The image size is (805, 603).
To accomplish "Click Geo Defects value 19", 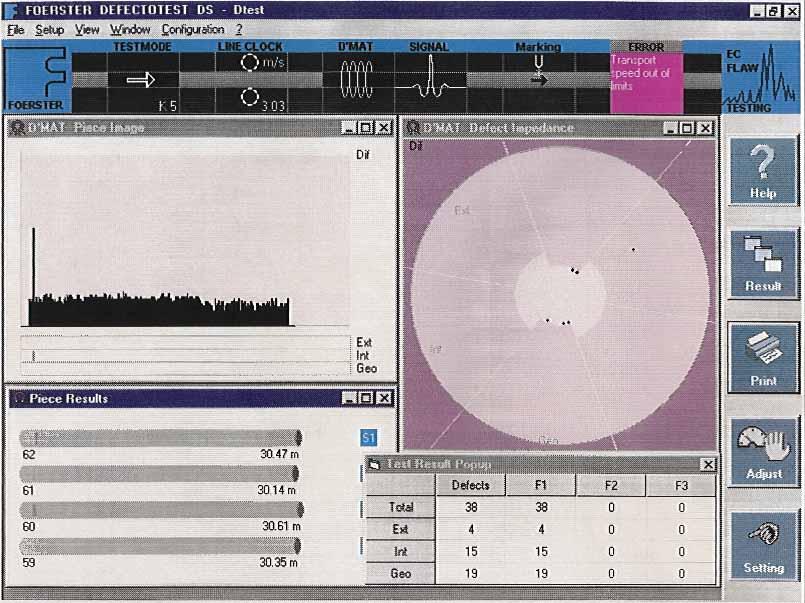I will pyautogui.click(x=471, y=573).
